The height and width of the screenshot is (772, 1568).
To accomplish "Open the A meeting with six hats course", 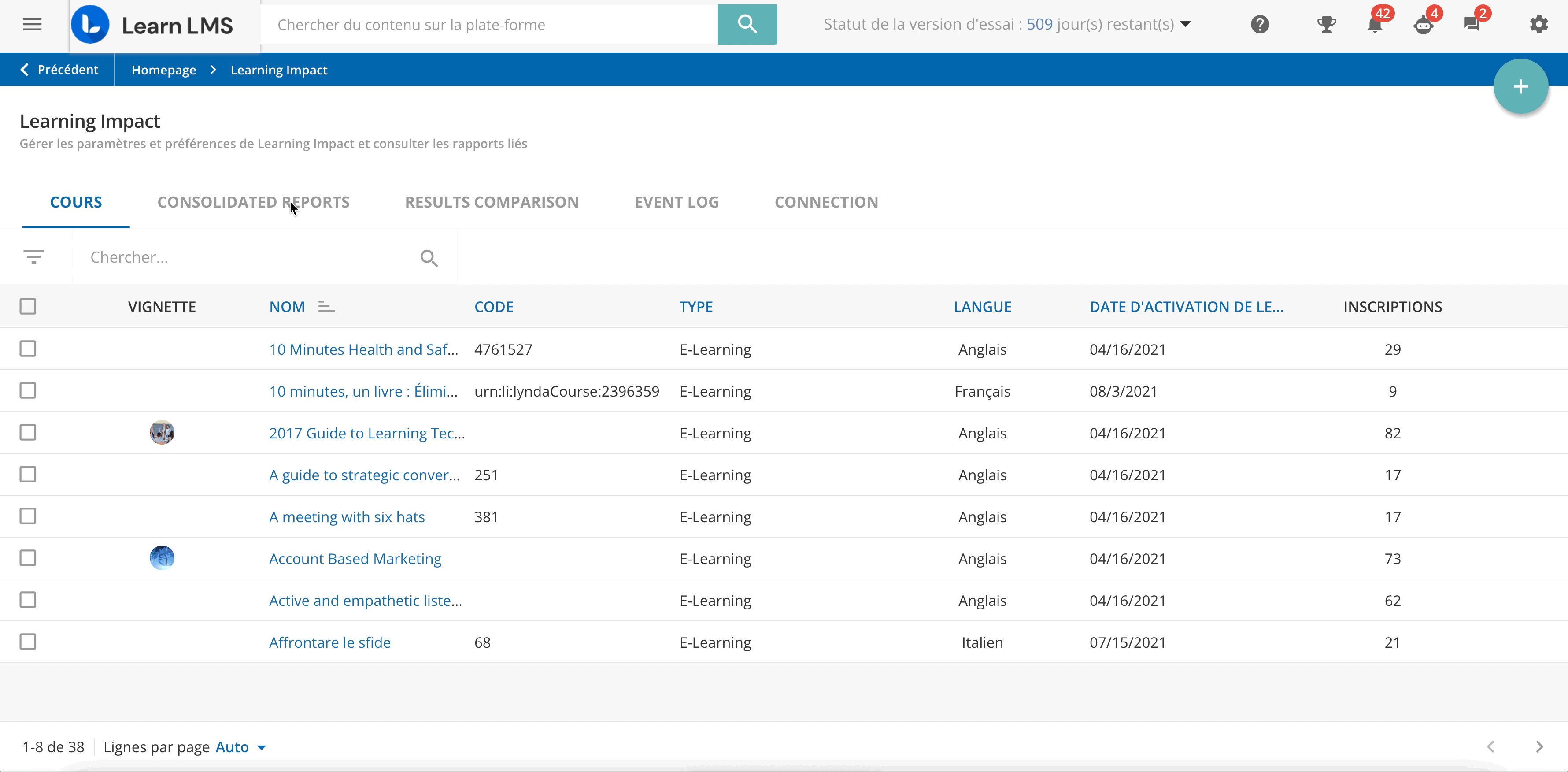I will [347, 517].
